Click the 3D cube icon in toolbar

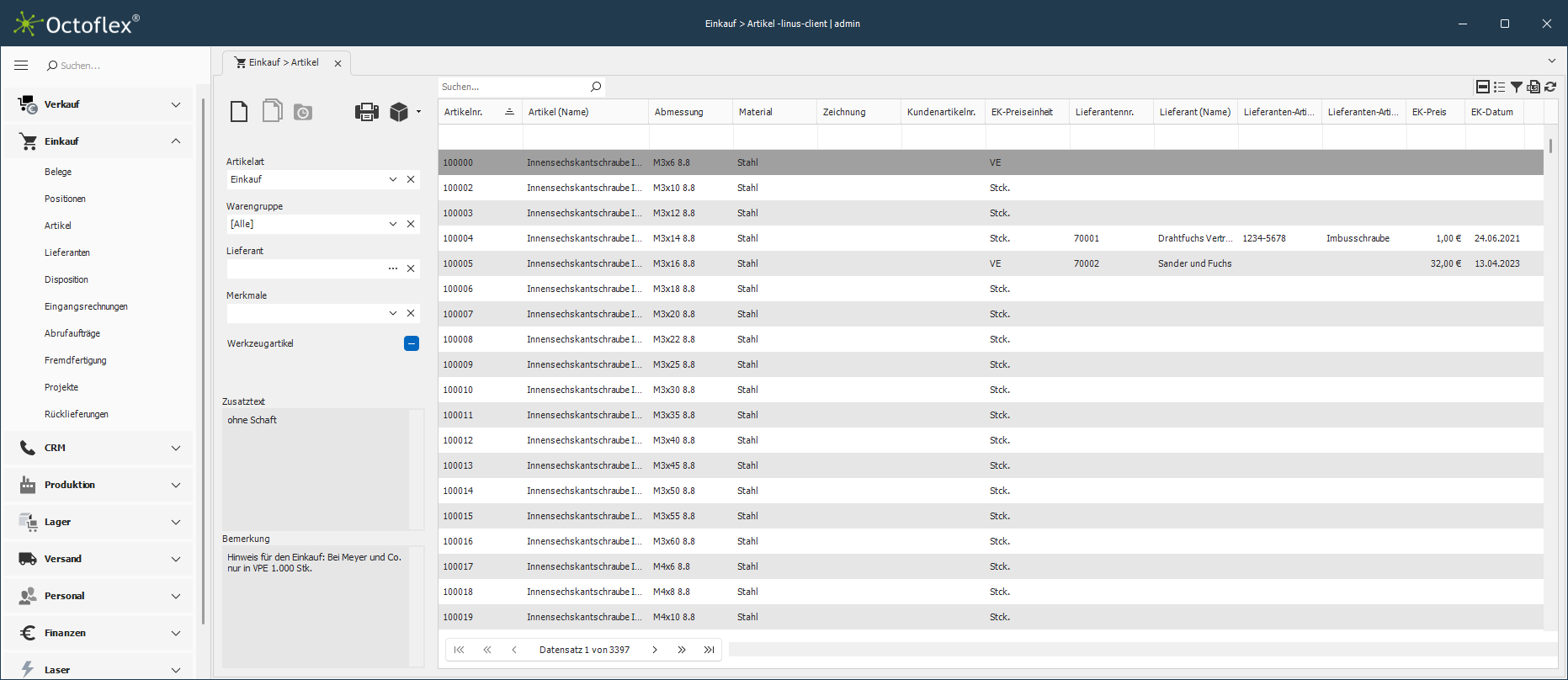[399, 112]
